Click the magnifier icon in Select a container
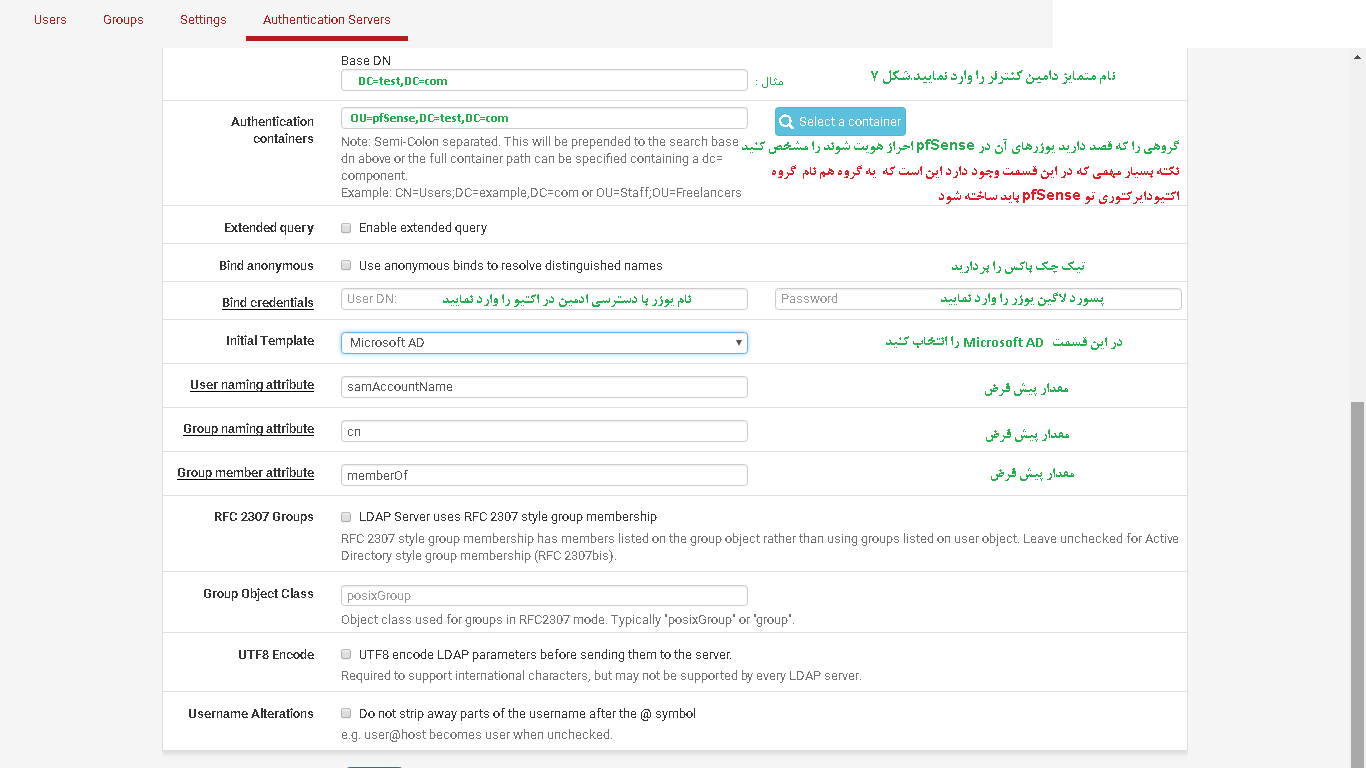The width and height of the screenshot is (1366, 768). 787,122
